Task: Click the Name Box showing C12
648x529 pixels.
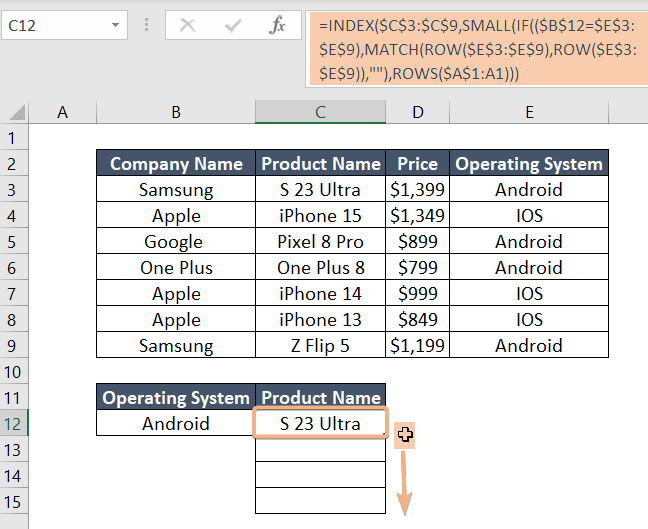Action: click(x=64, y=25)
